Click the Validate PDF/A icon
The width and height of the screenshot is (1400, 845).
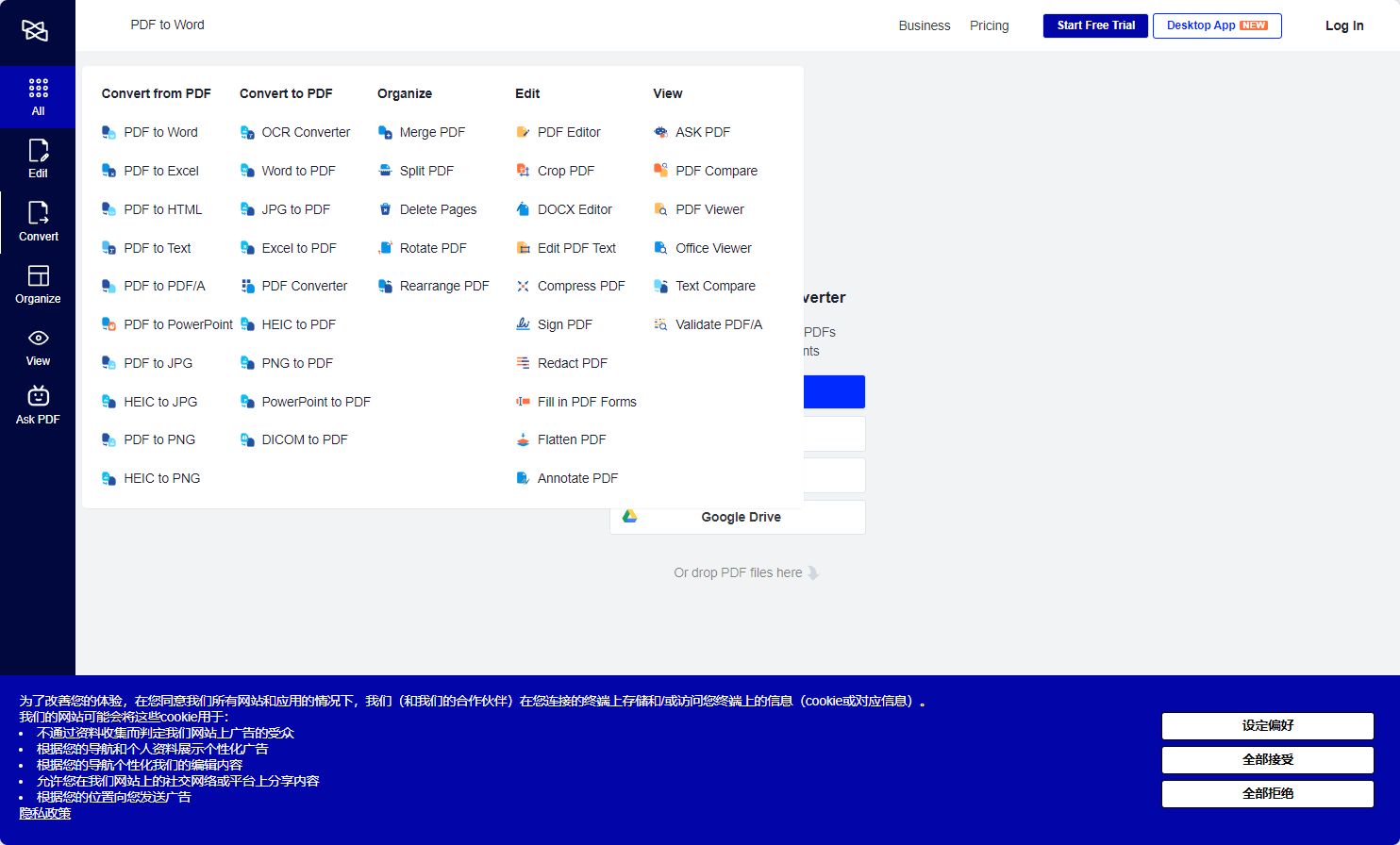[660, 324]
